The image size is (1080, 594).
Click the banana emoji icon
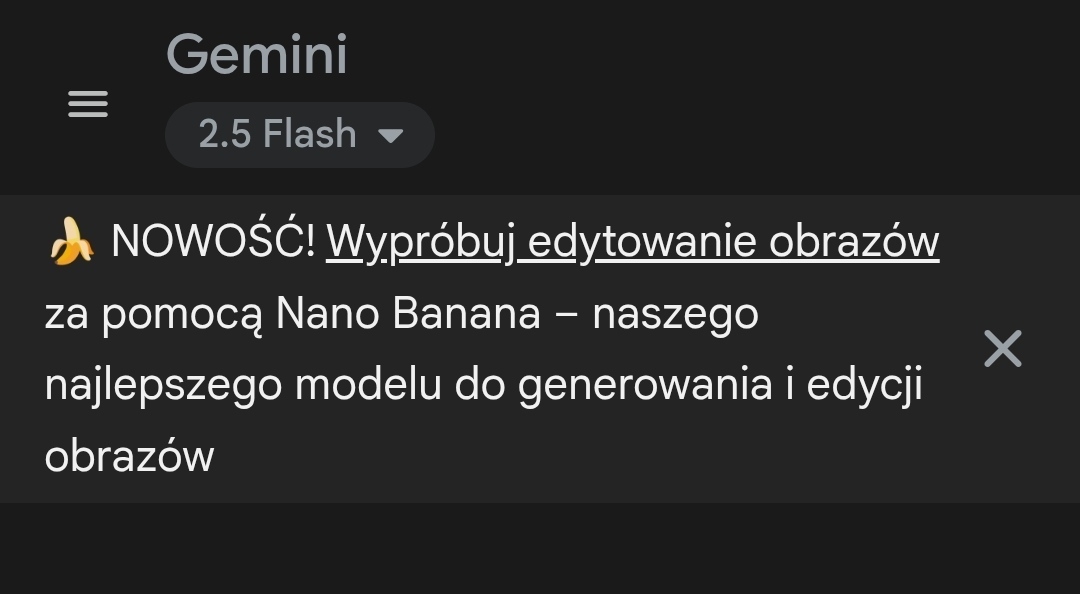click(70, 243)
